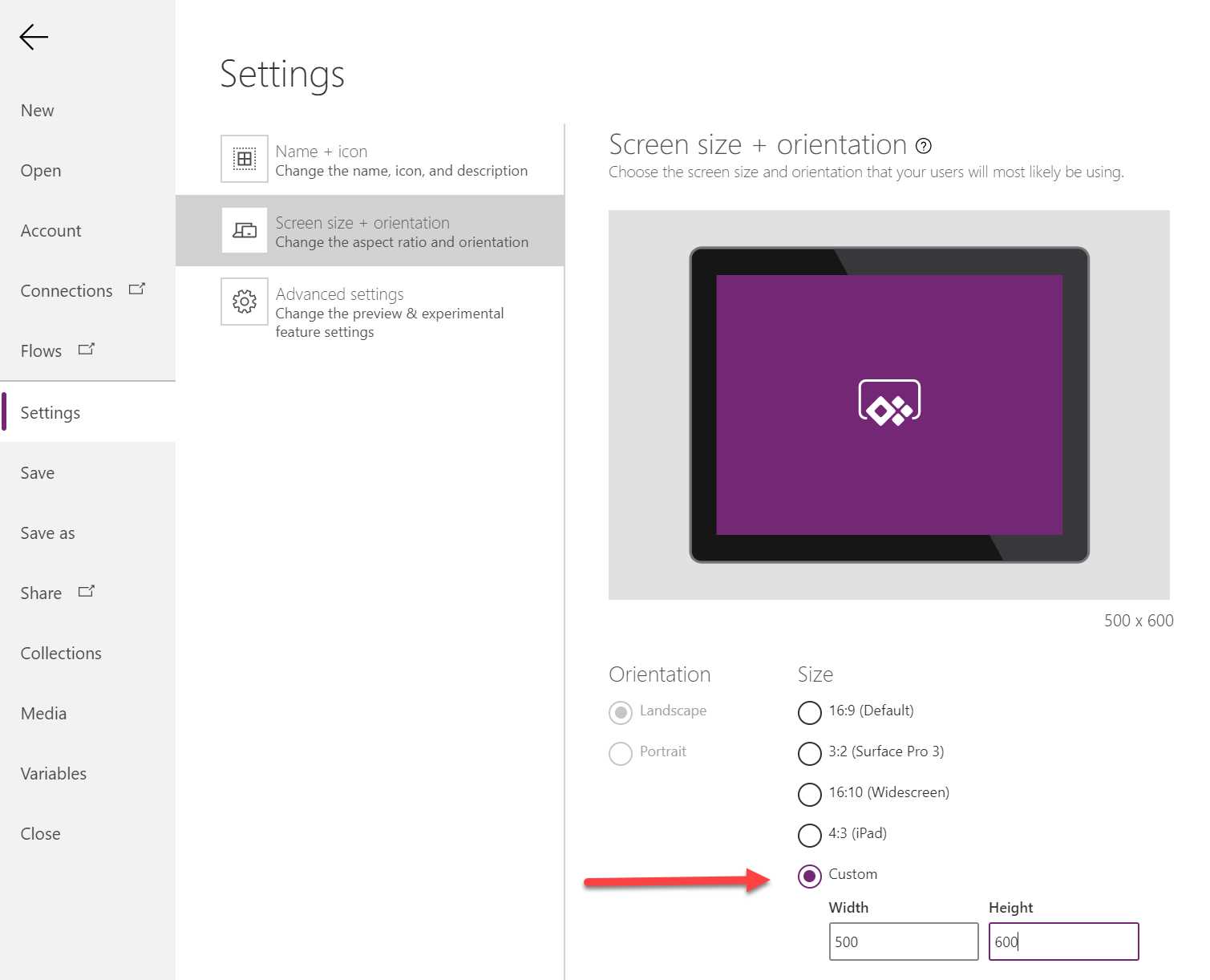This screenshot has width=1210, height=980.
Task: Open Name + icon settings section
Action: pyautogui.click(x=370, y=159)
